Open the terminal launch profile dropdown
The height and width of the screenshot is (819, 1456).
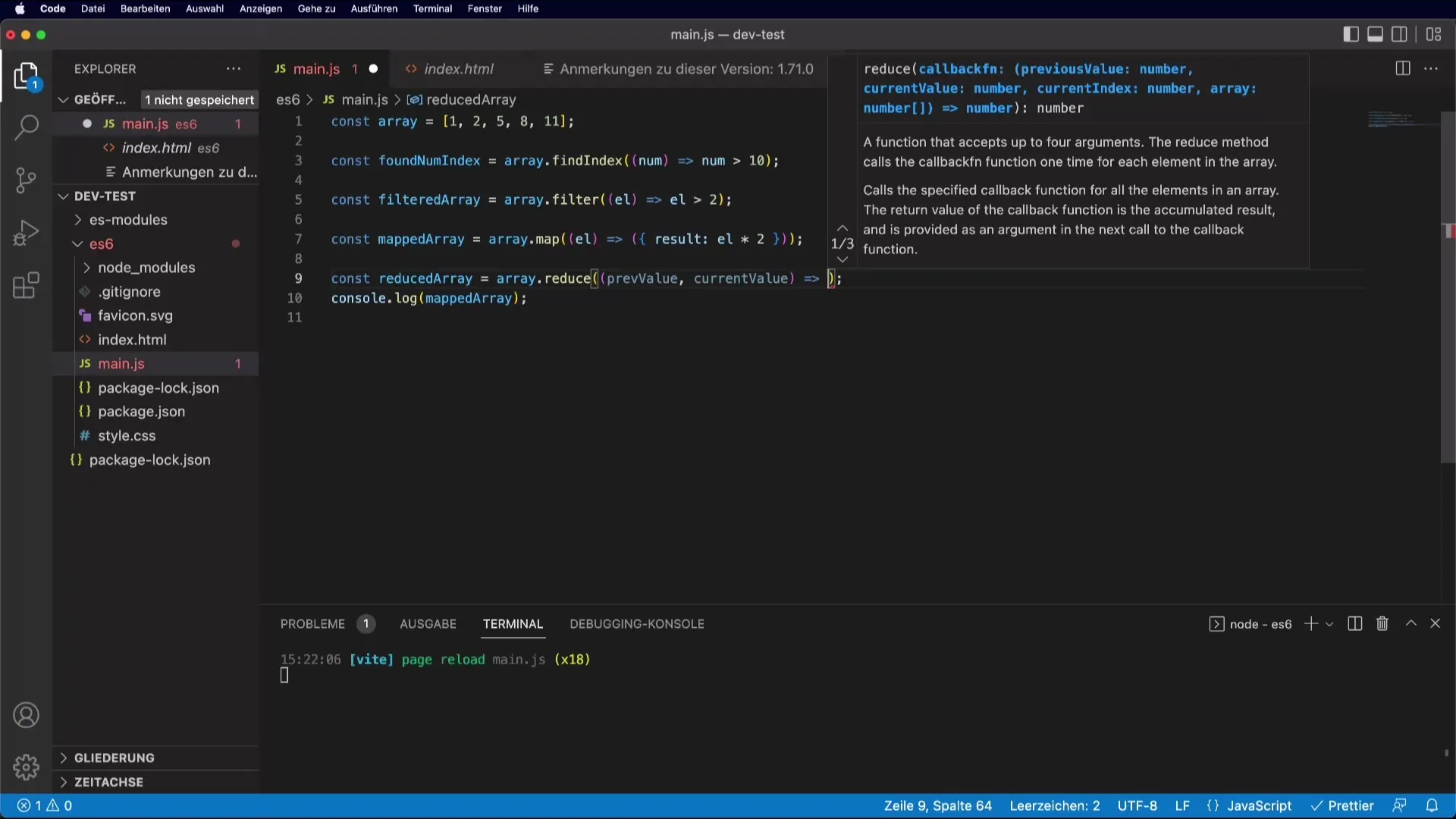[1329, 624]
